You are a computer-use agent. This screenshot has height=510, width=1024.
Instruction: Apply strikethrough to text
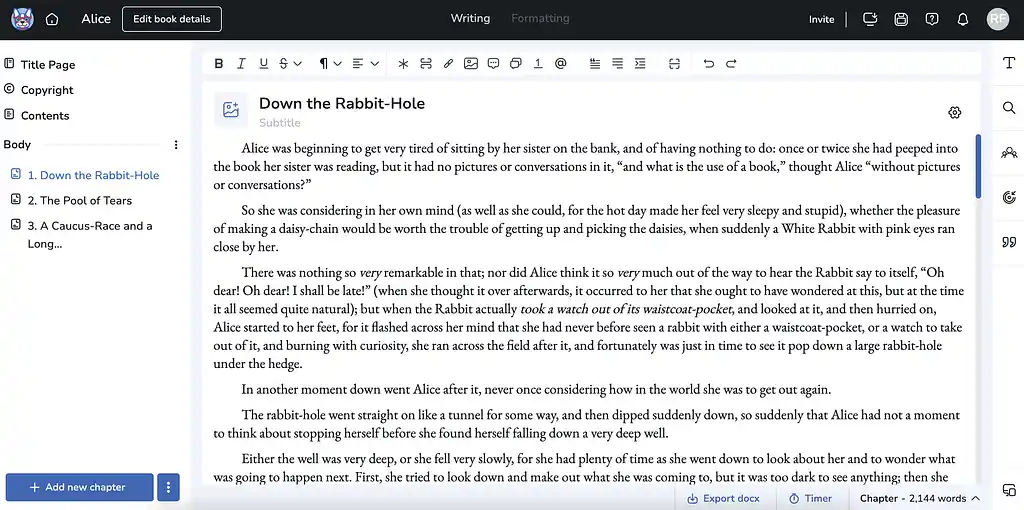283,63
